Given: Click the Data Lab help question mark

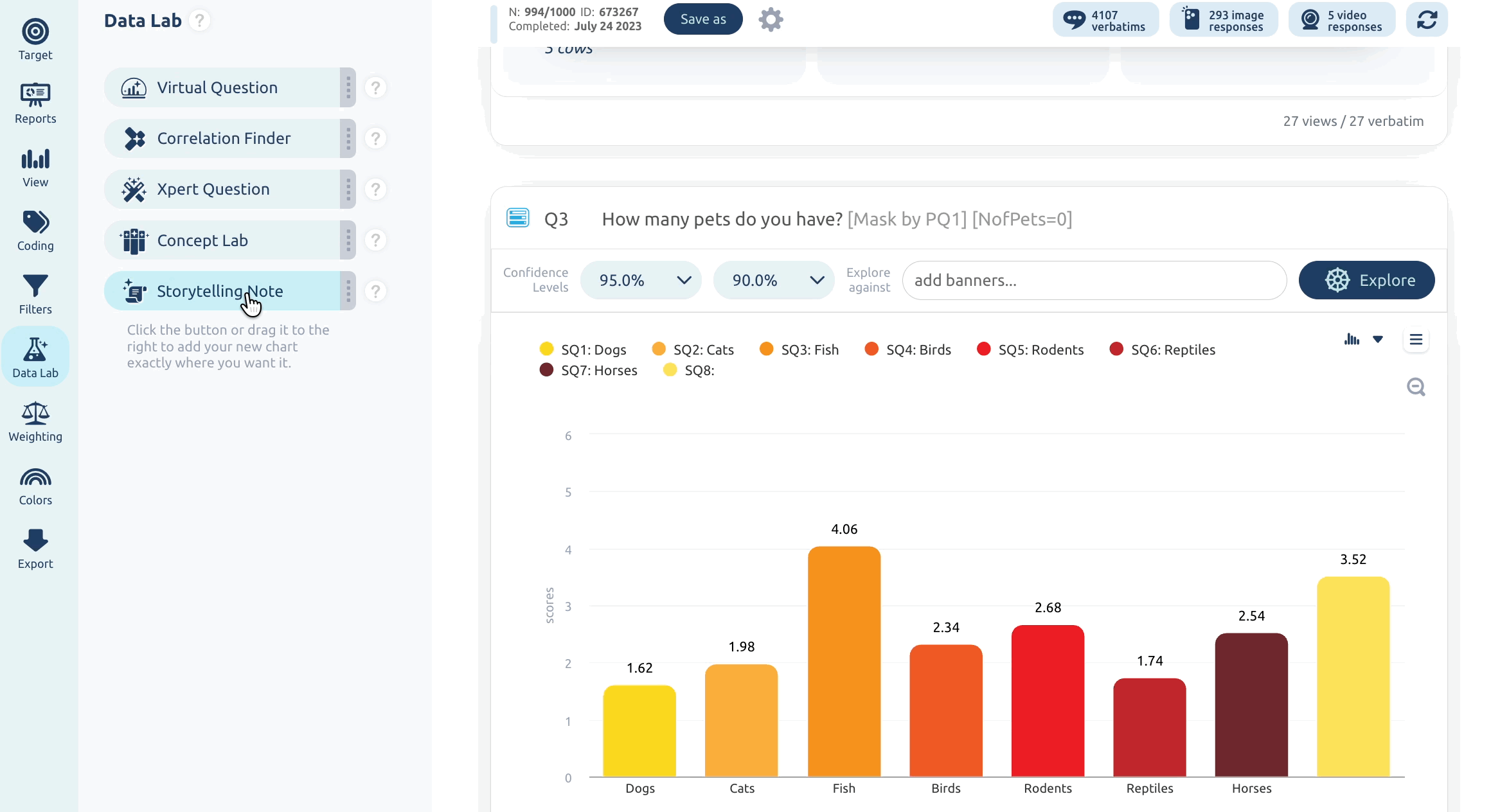Looking at the screenshot, I should tap(200, 21).
